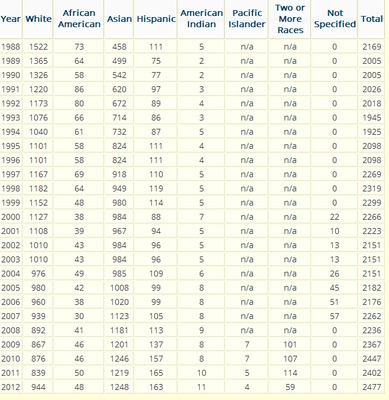389x400 pixels.
Task: Select Not Specified value 26
Action: [335, 274]
